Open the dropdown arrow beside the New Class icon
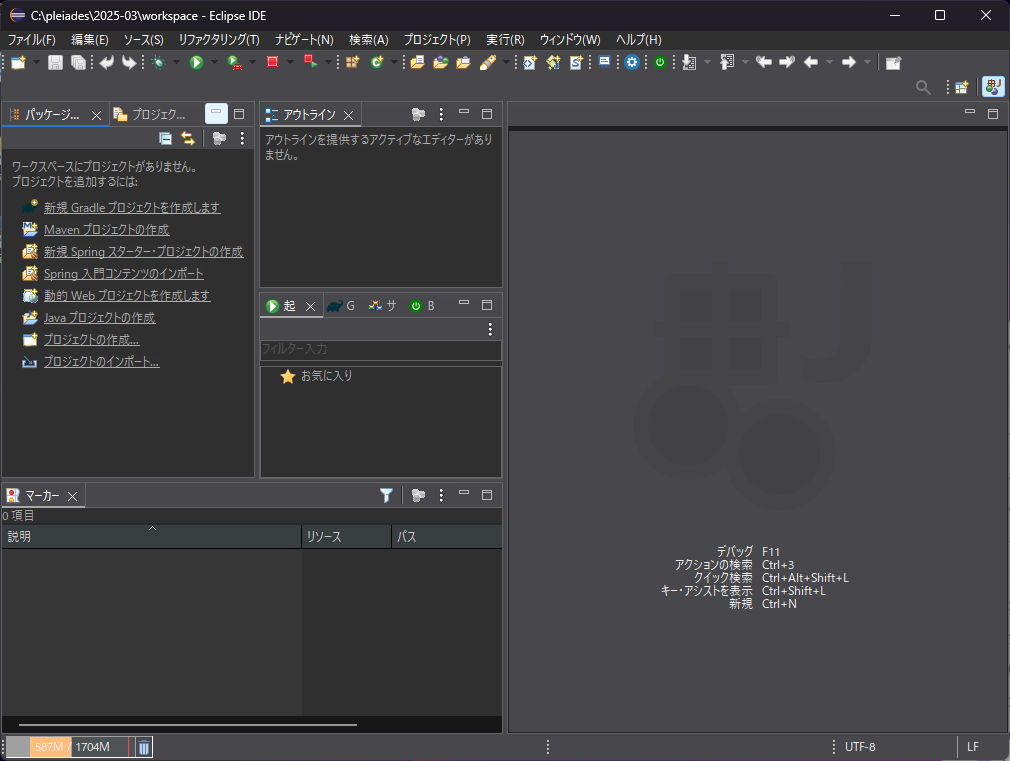 [394, 63]
